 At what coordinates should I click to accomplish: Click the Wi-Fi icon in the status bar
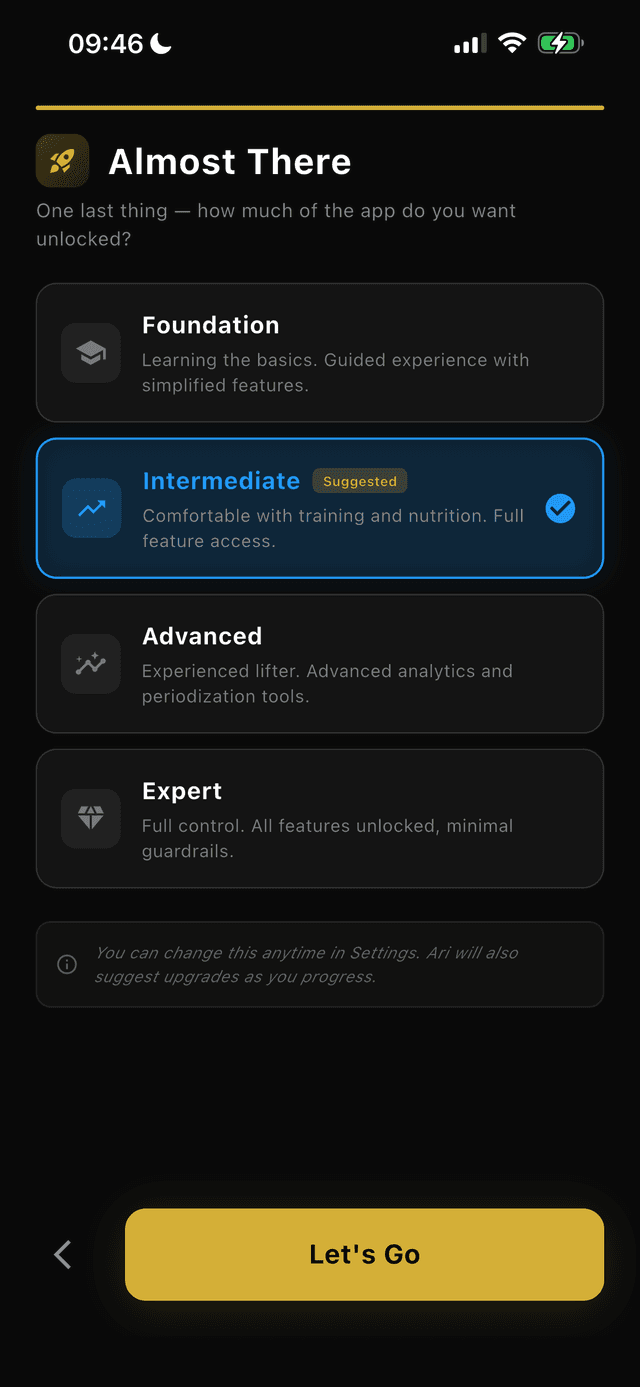(512, 43)
